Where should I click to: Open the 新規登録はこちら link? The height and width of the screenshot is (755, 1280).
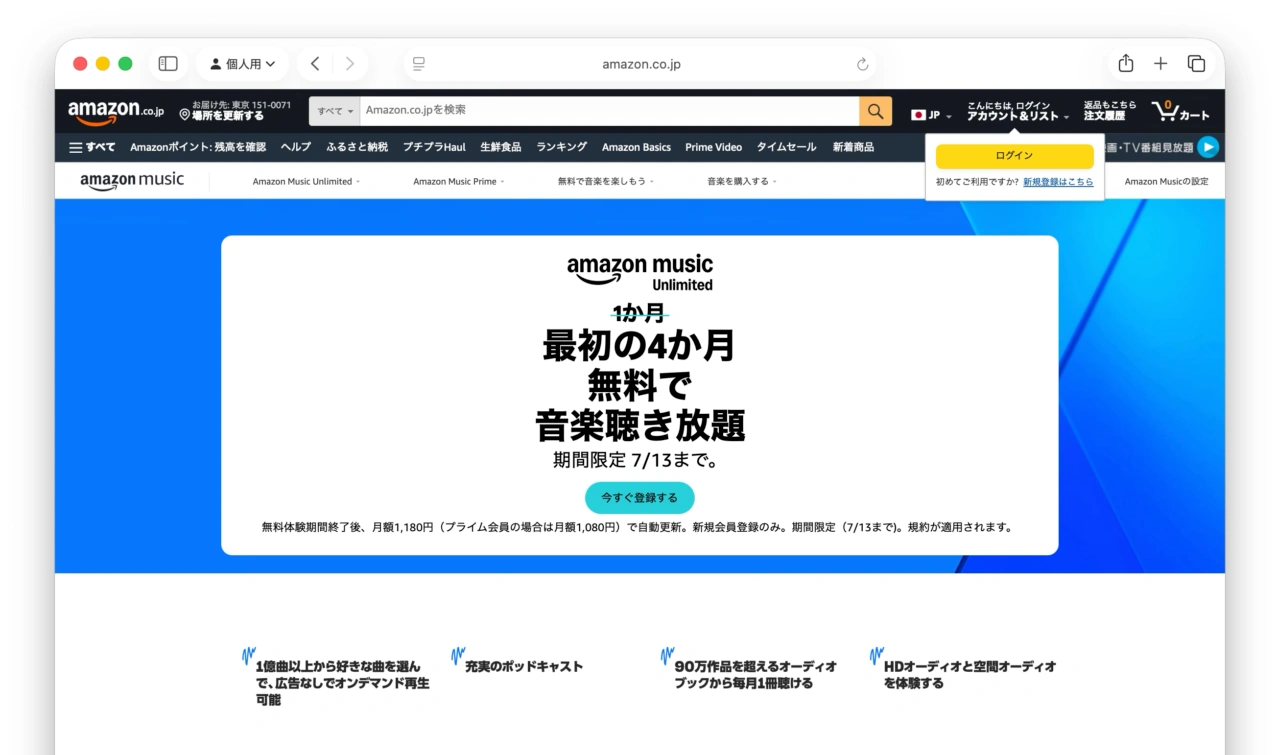(1058, 182)
